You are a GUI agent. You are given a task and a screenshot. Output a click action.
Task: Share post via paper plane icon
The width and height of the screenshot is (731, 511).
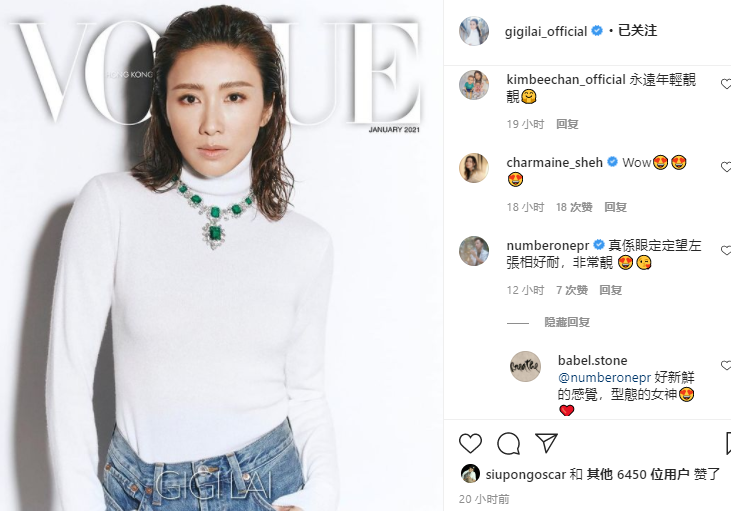coord(546,443)
